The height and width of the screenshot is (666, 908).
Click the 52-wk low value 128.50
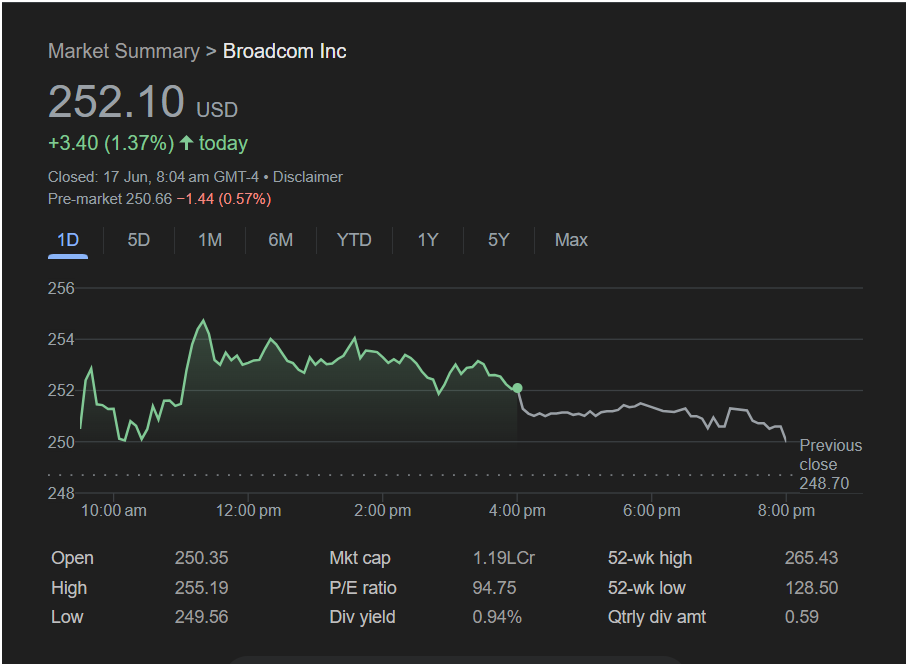pos(811,588)
